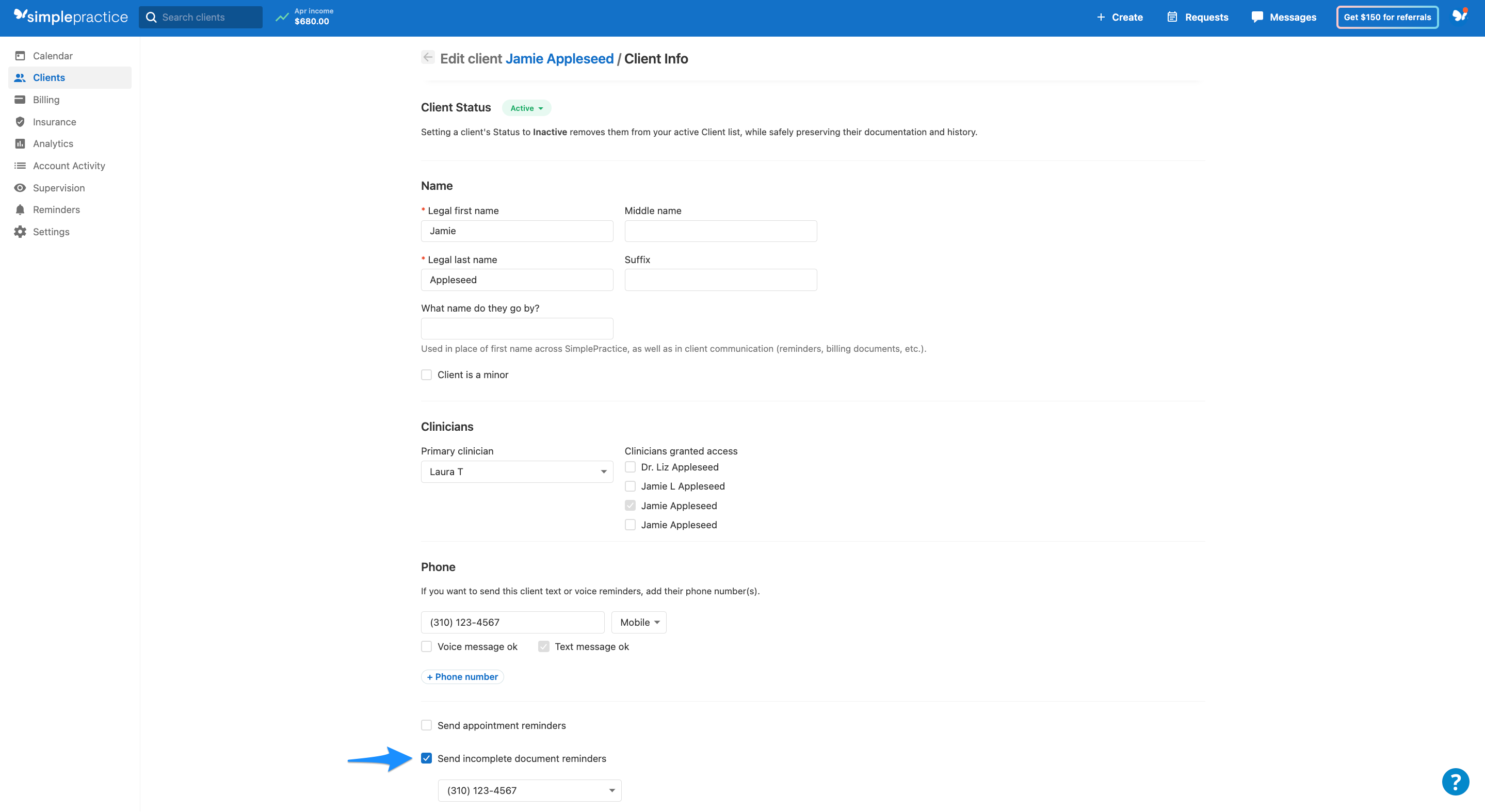Click the + Phone number button

[x=462, y=677]
